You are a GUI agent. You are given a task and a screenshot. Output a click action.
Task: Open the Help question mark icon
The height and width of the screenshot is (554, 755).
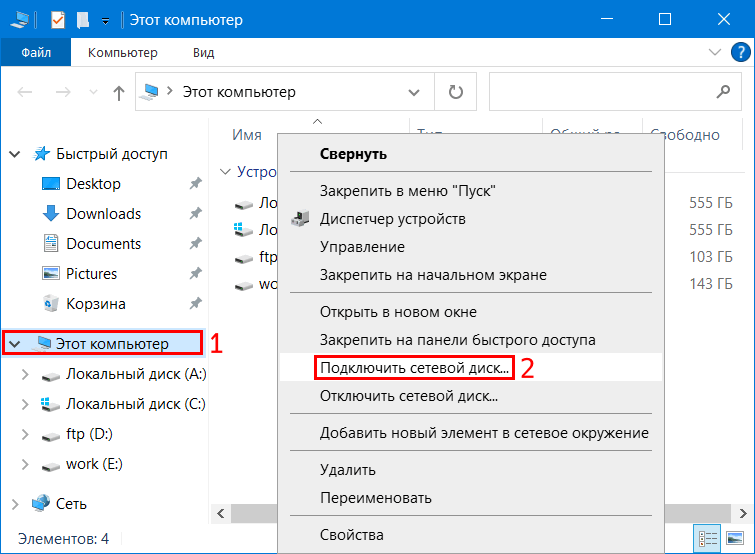pos(738,52)
